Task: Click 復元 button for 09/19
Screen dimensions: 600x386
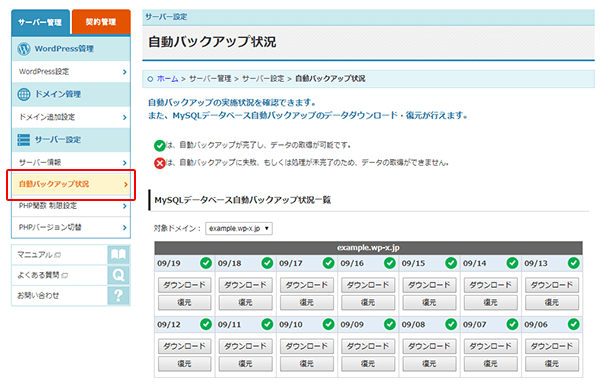Action: (x=184, y=303)
